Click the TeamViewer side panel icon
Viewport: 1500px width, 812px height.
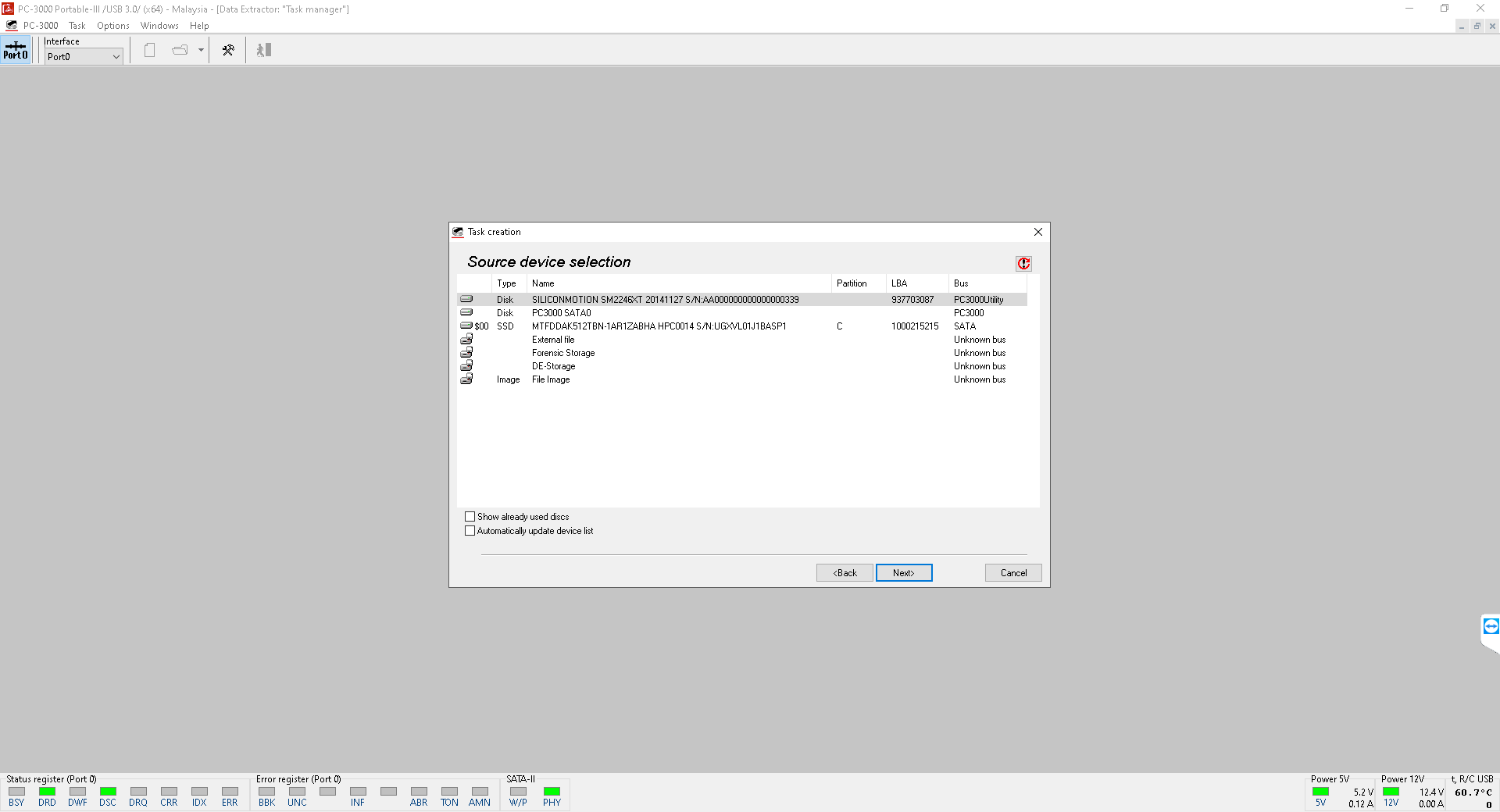point(1491,626)
